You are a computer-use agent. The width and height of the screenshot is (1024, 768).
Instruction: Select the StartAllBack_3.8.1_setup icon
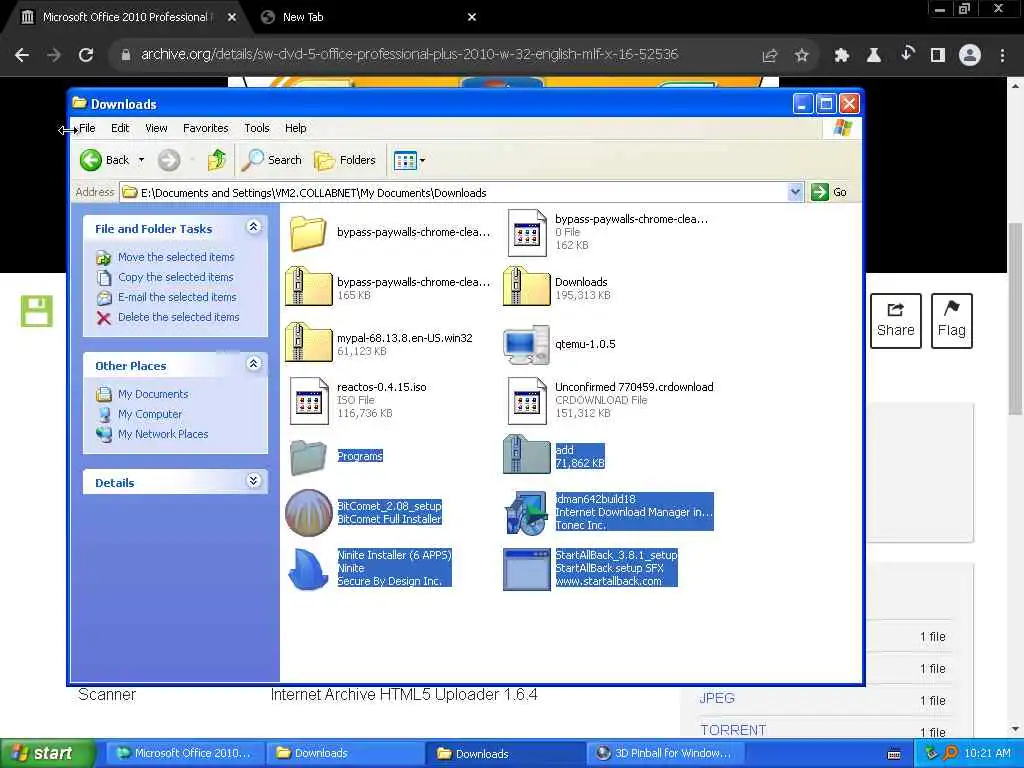coord(526,569)
